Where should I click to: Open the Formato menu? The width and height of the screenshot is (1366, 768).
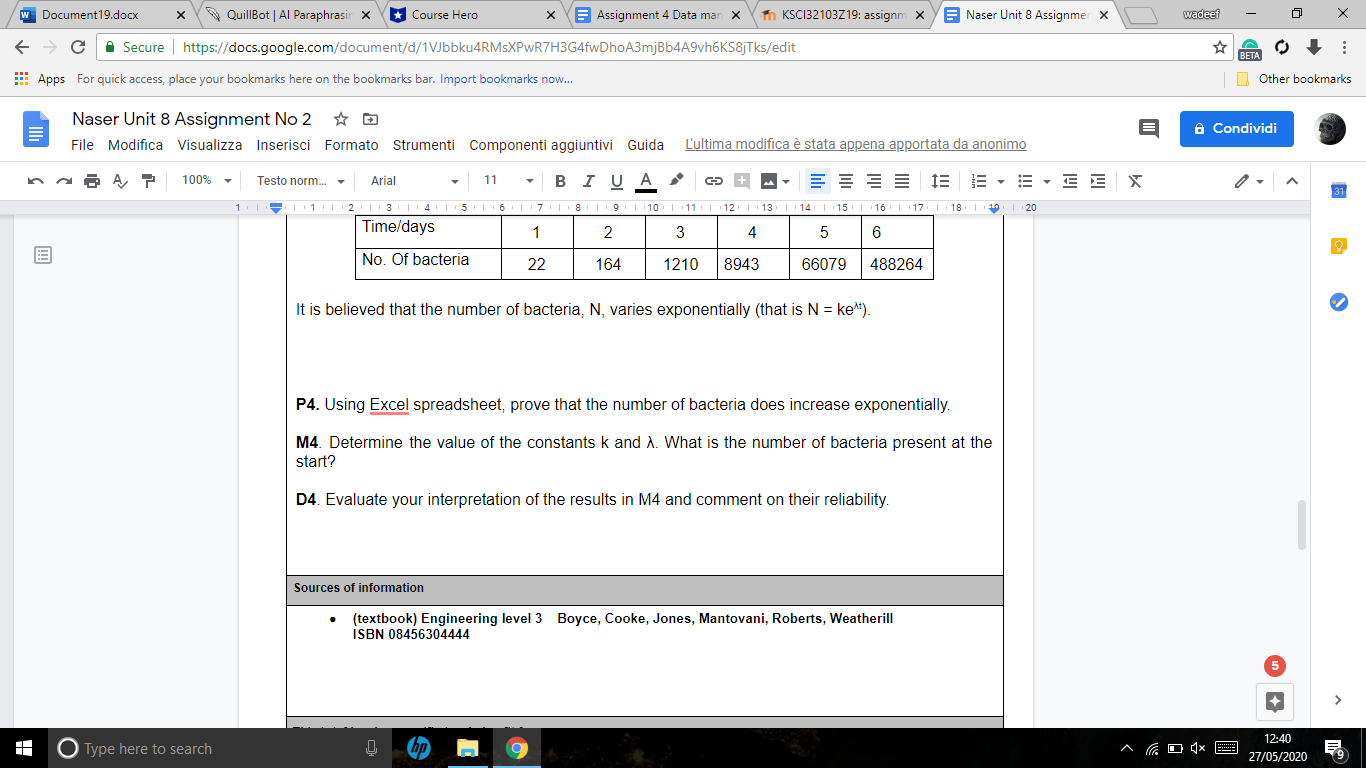[352, 145]
